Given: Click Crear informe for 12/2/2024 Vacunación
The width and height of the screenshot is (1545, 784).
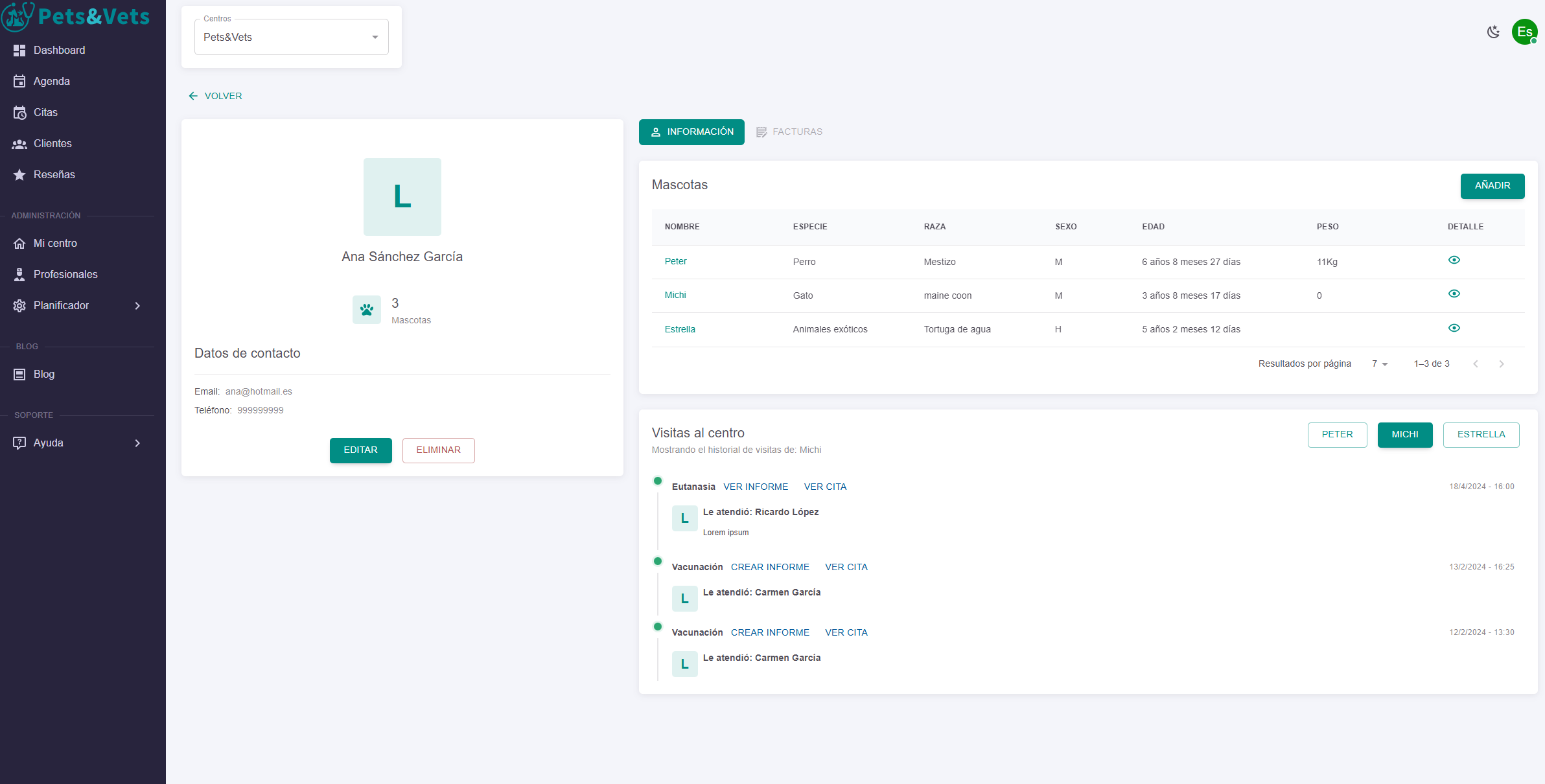Looking at the screenshot, I should pos(770,632).
